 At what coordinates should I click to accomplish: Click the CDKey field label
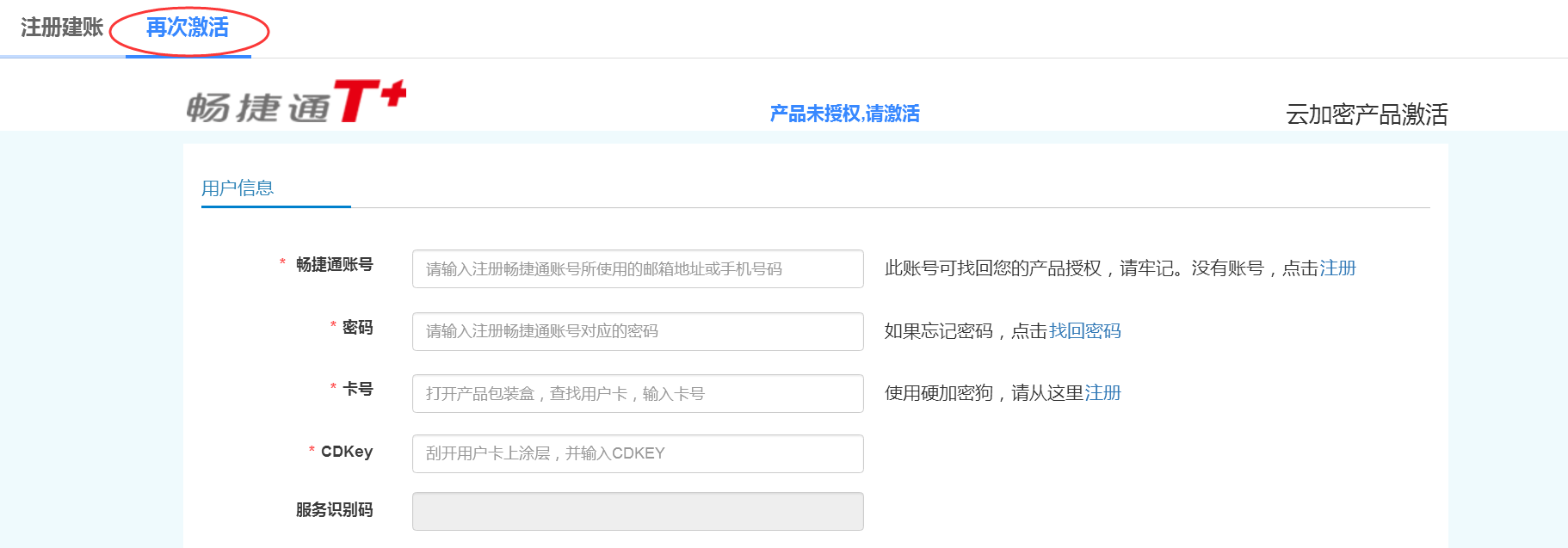pyautogui.click(x=346, y=452)
